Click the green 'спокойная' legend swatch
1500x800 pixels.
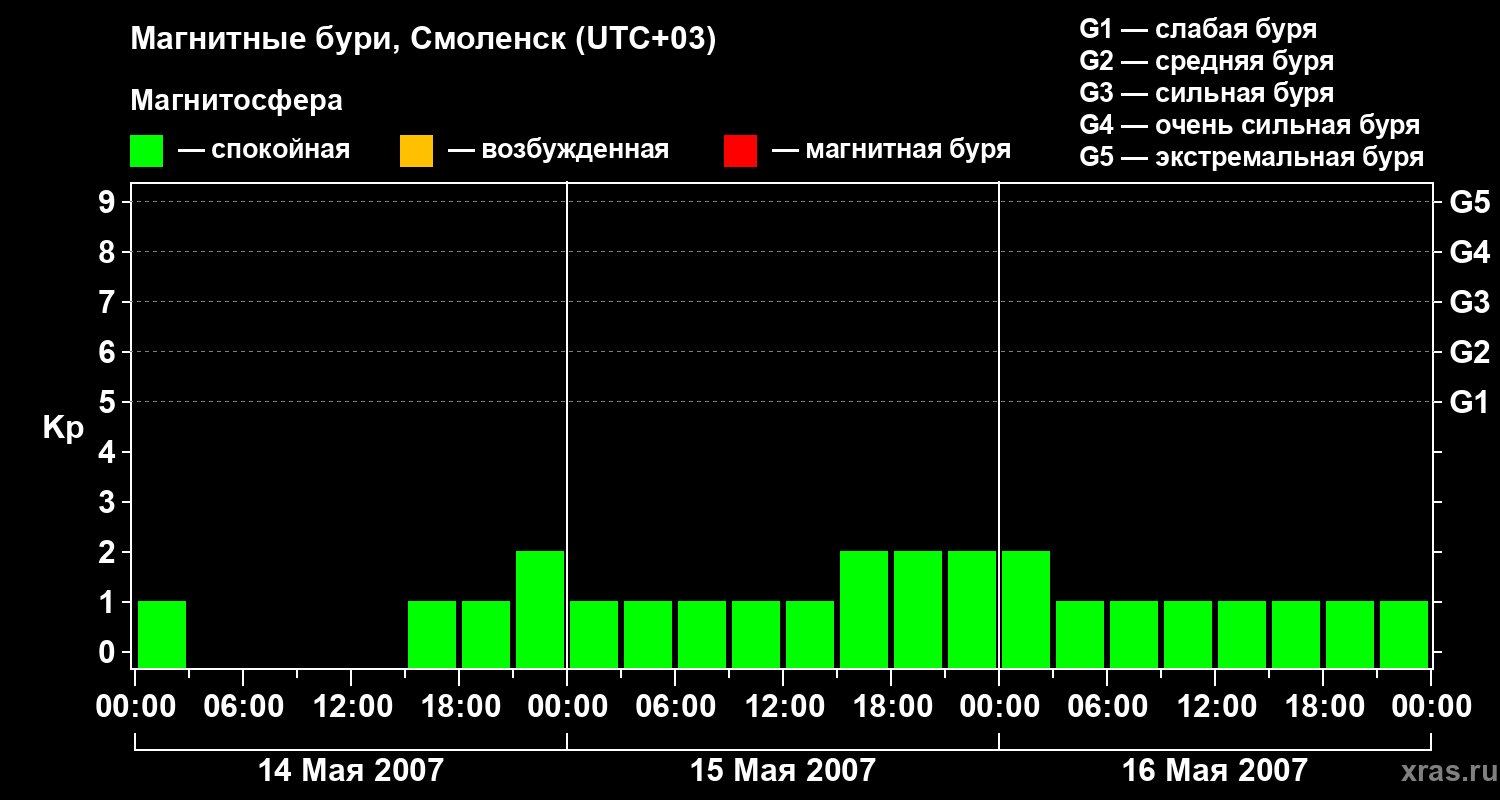coord(146,151)
